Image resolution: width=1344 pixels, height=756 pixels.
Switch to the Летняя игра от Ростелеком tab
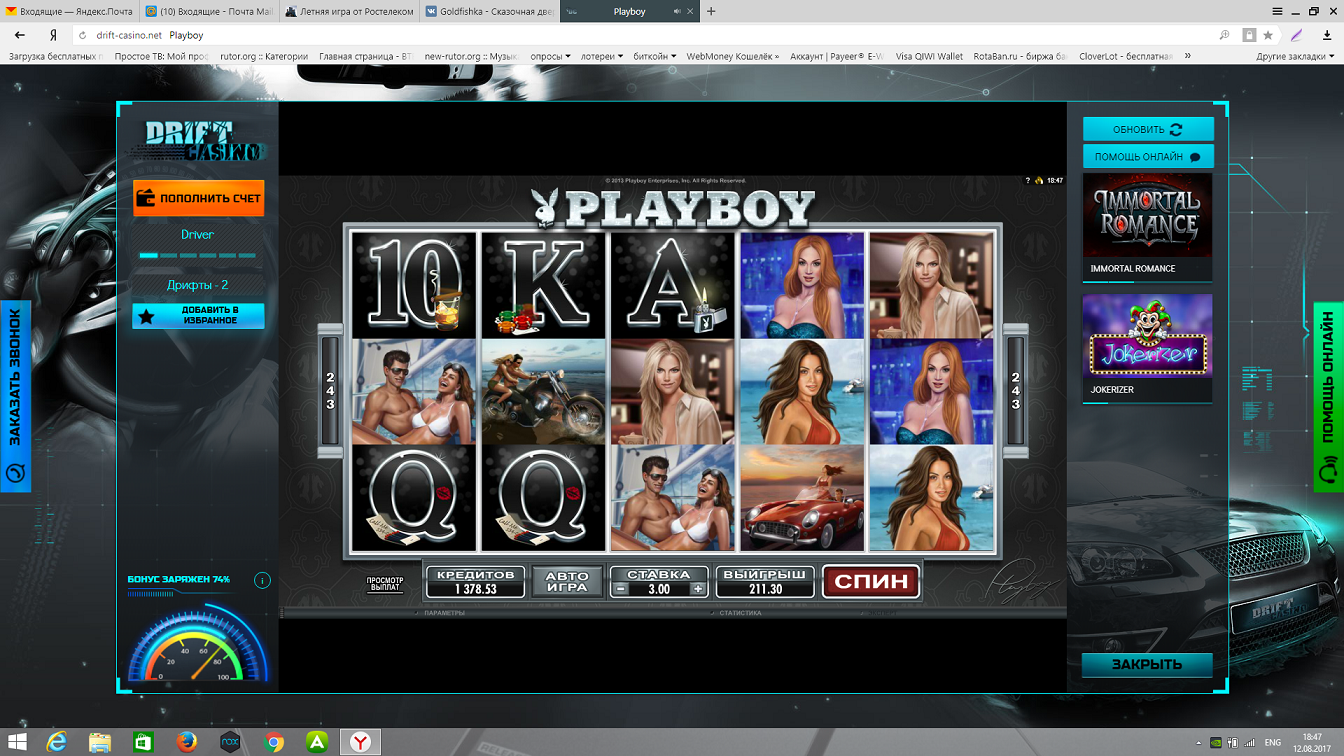pyautogui.click(x=349, y=12)
